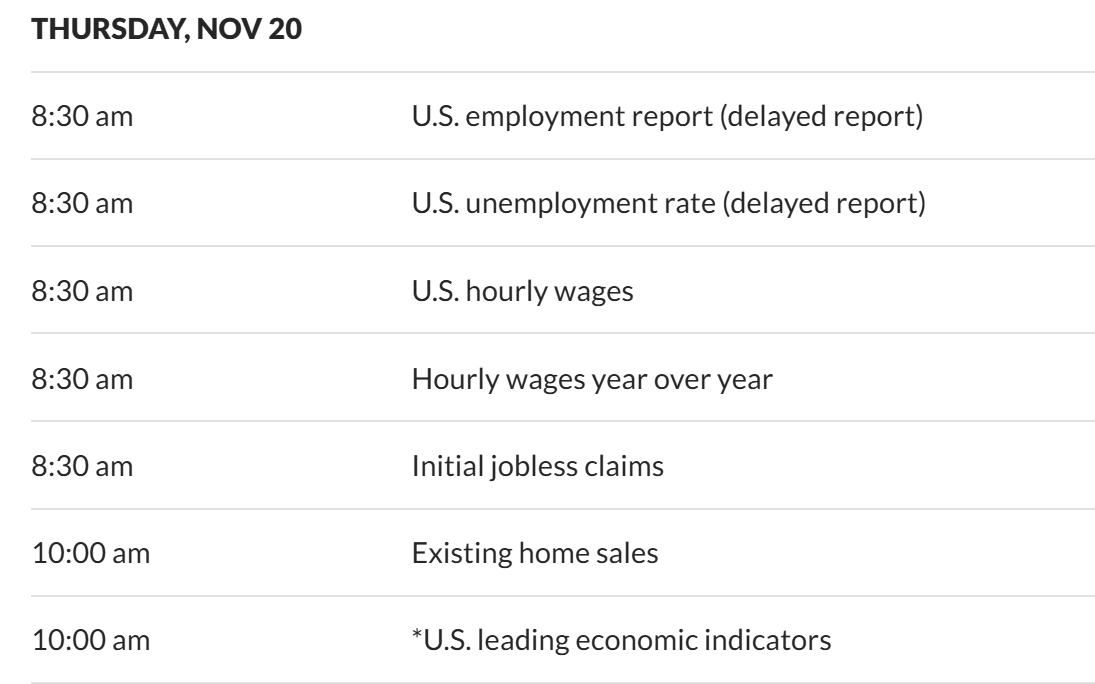The height and width of the screenshot is (684, 1095).
Task: Select 10:00 am beside leading economic indicators
Action: 90,640
